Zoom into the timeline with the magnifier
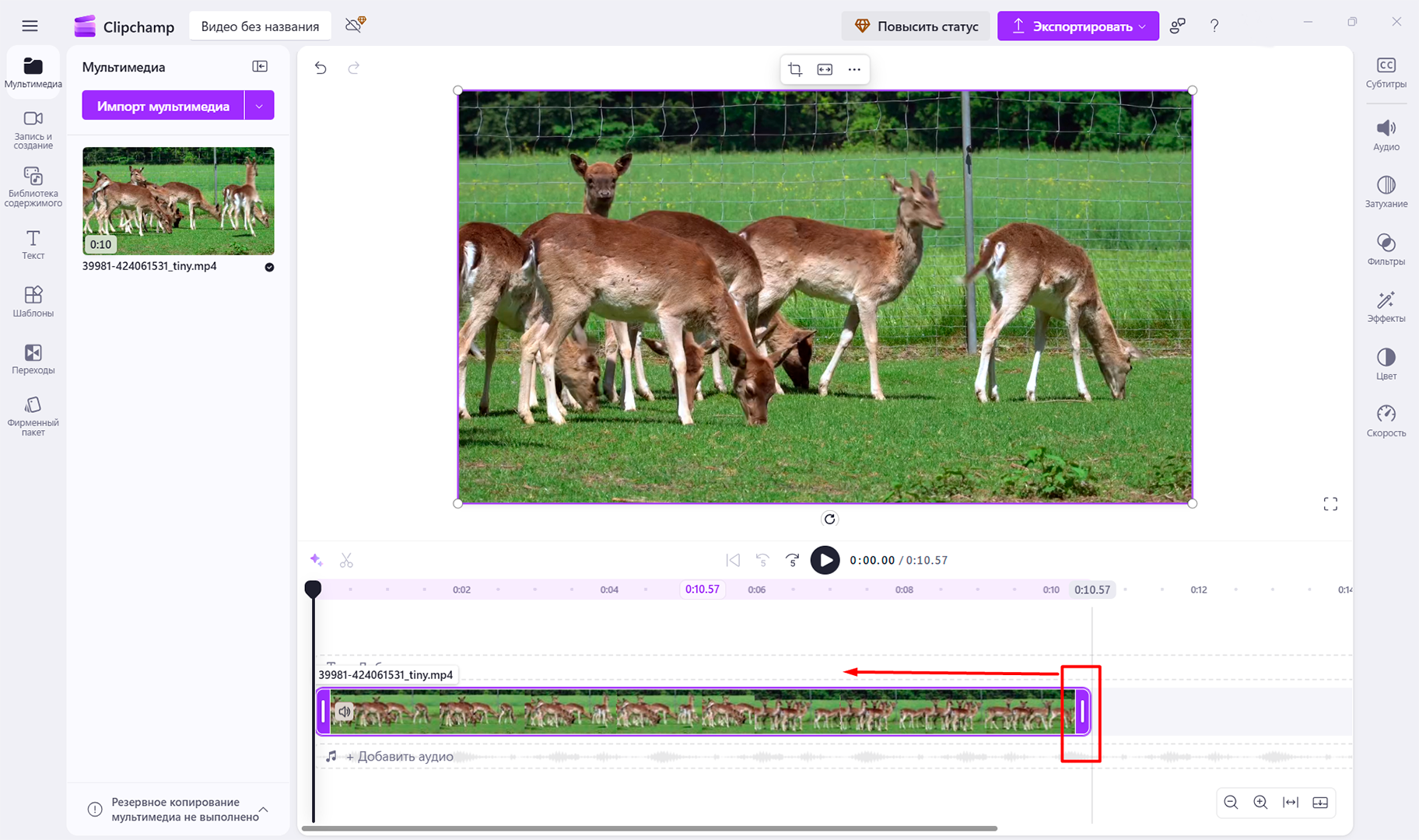 pos(1260,802)
